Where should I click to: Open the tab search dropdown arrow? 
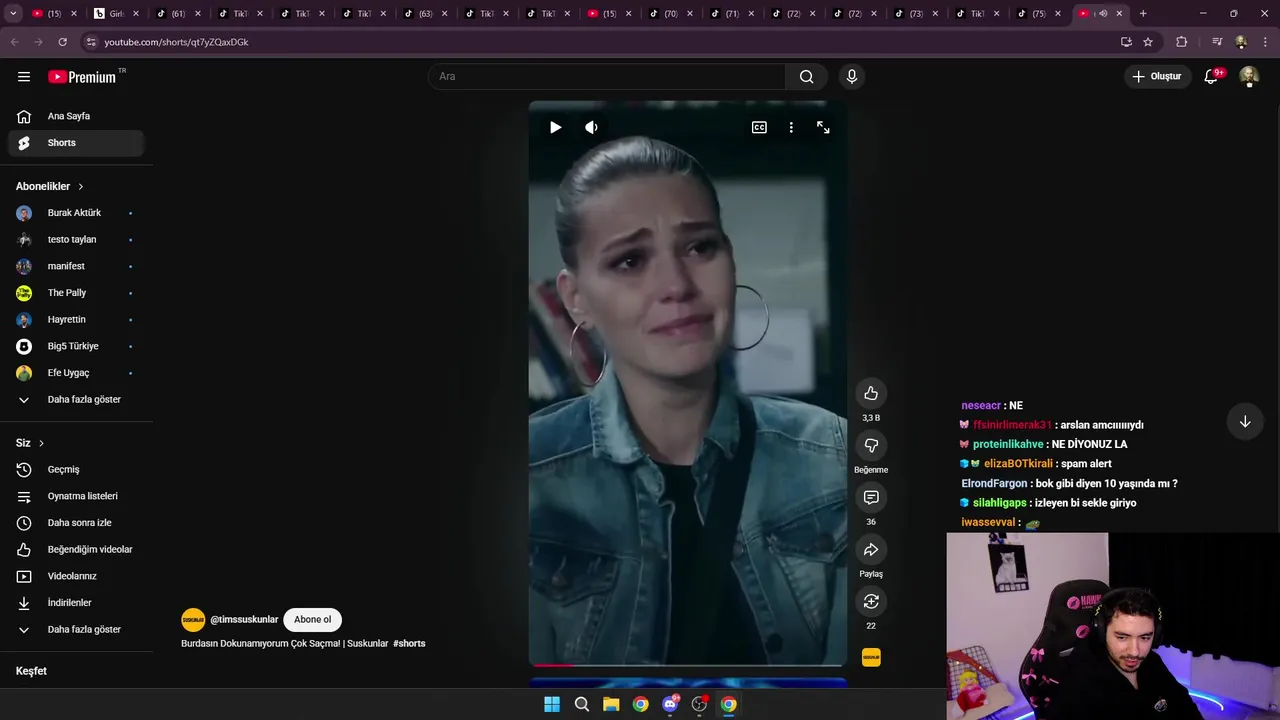[x=13, y=13]
